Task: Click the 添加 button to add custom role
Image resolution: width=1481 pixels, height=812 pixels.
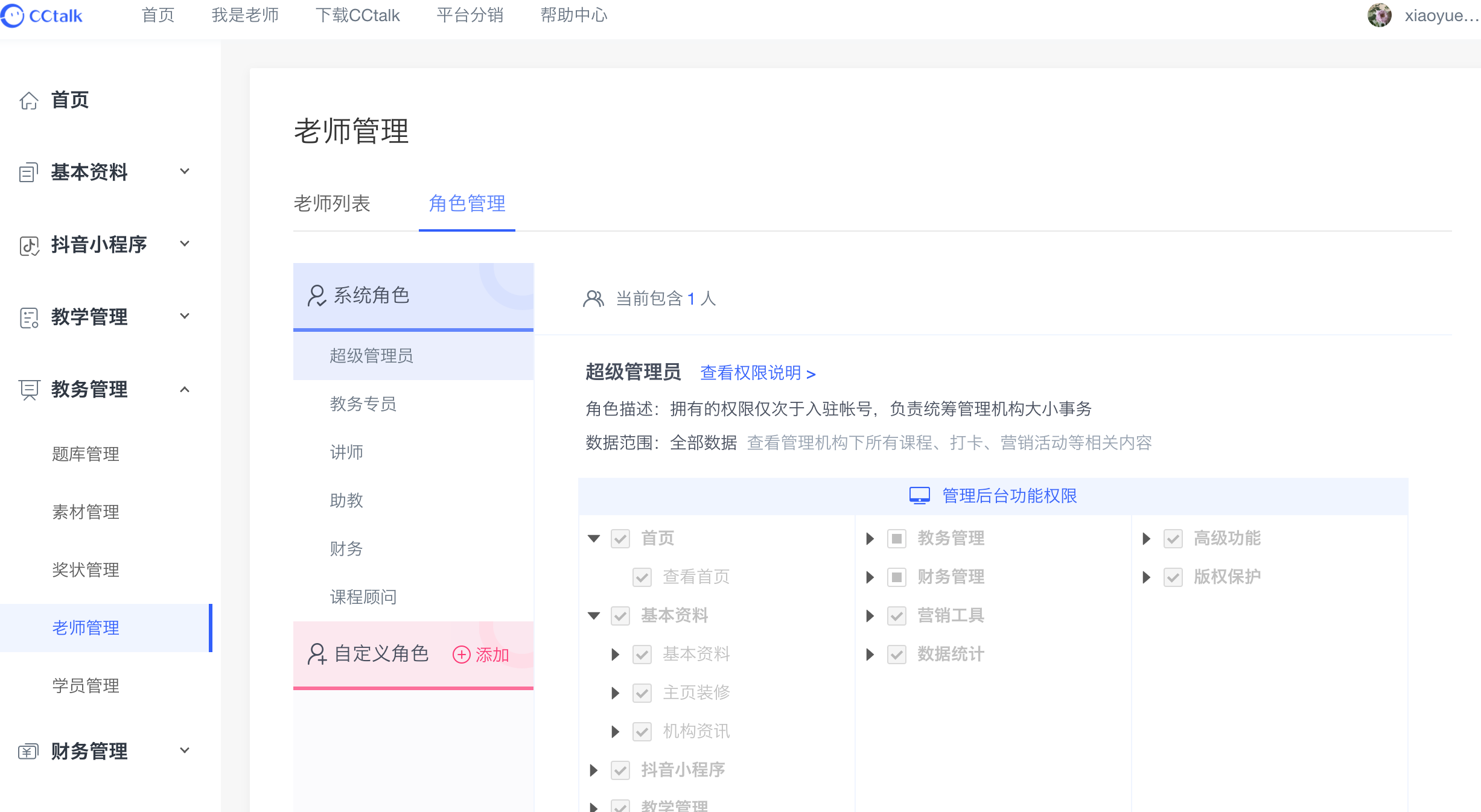Action: tap(481, 654)
